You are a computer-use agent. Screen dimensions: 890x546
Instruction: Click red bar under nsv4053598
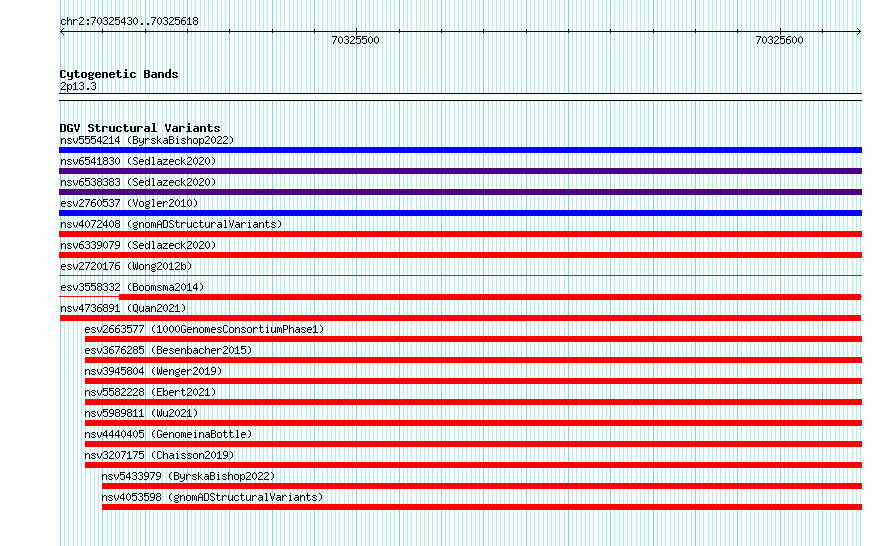(482, 507)
